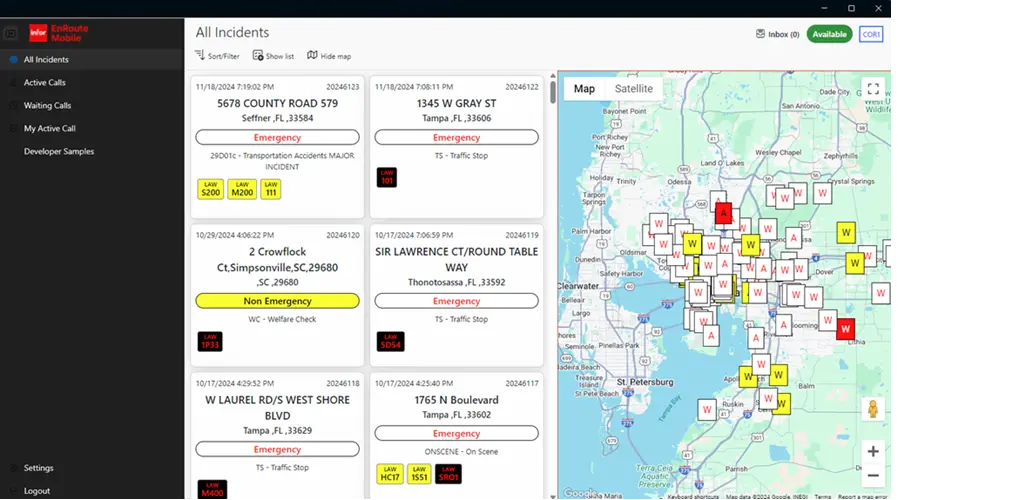Click unit badge LAW SRO1
The image size is (1024, 500).
click(x=449, y=474)
